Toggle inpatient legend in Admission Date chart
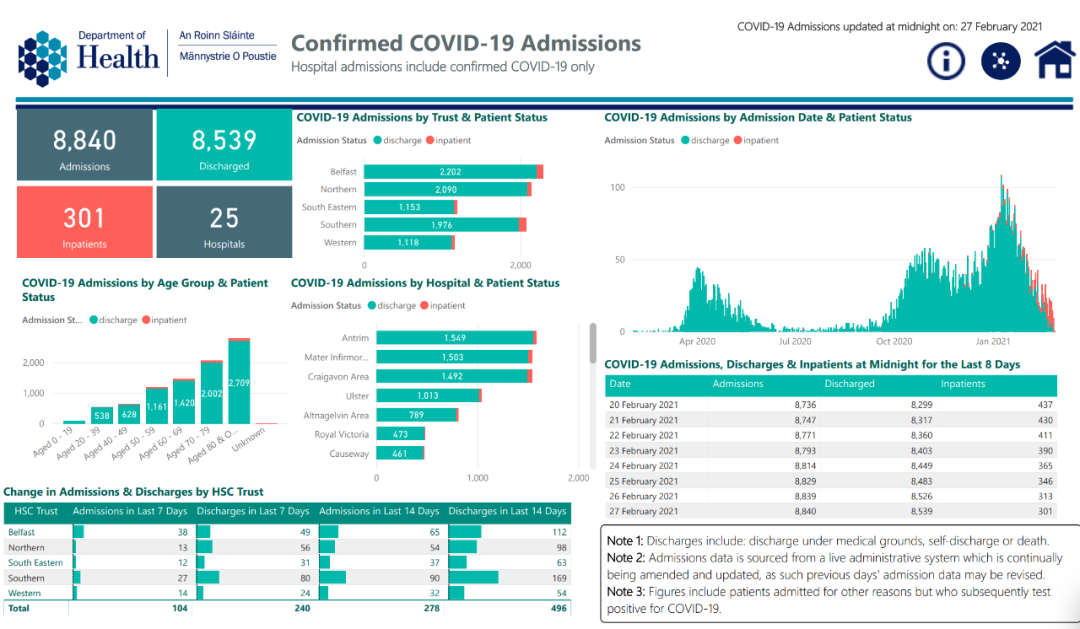This screenshot has width=1080, height=629. [756, 141]
